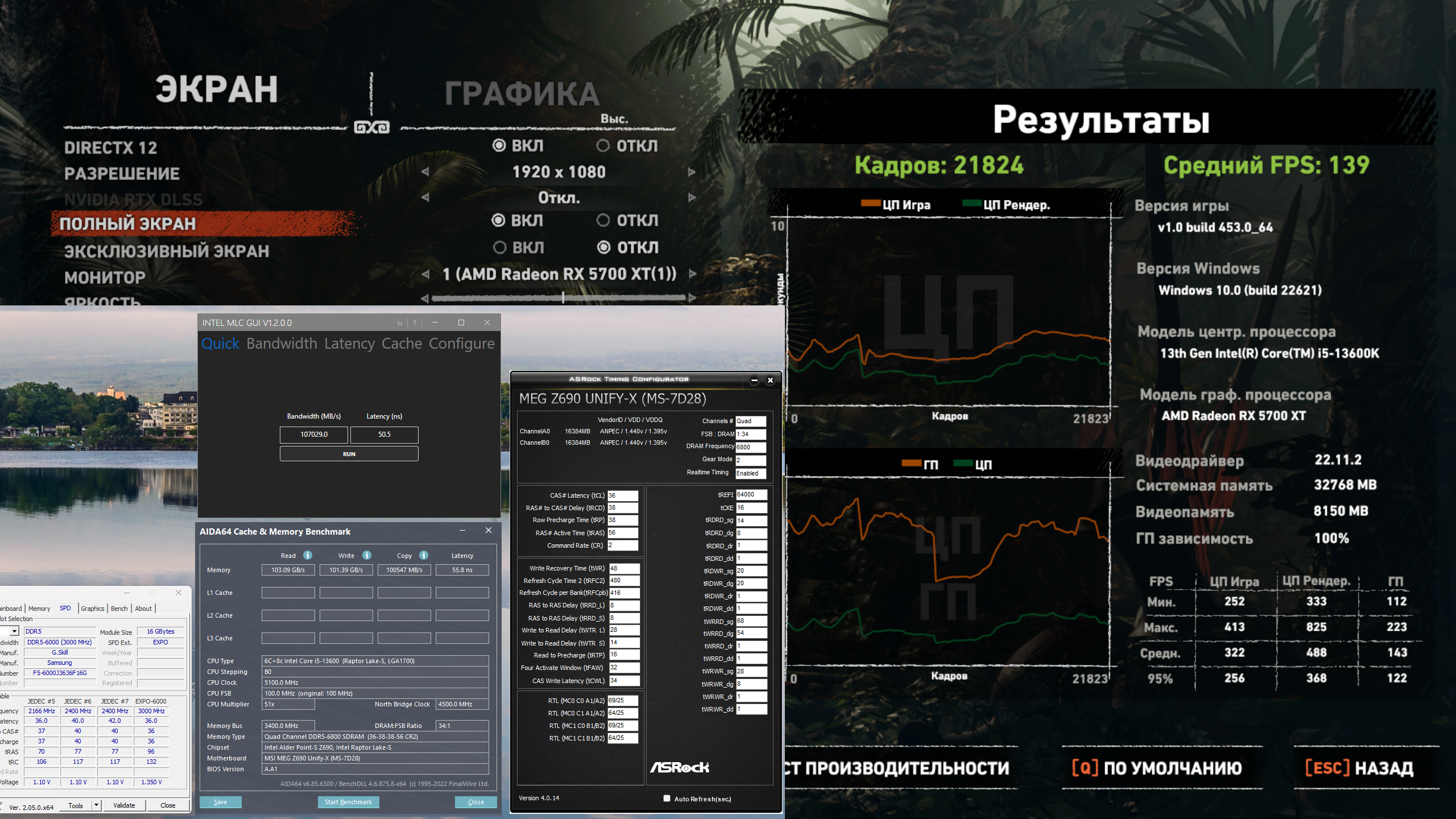Open the About tab in CPU-Z
This screenshot has height=819, width=1456.
(143, 608)
